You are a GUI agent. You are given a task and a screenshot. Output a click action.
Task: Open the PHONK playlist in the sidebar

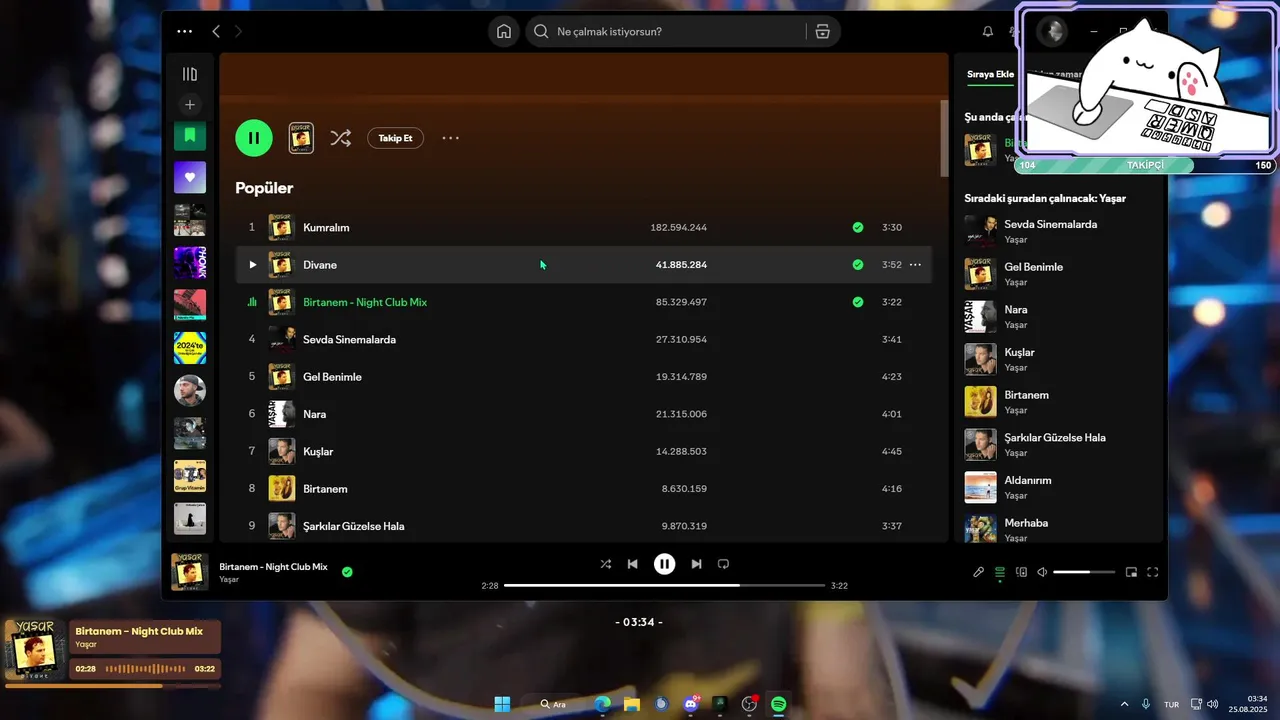(190, 263)
